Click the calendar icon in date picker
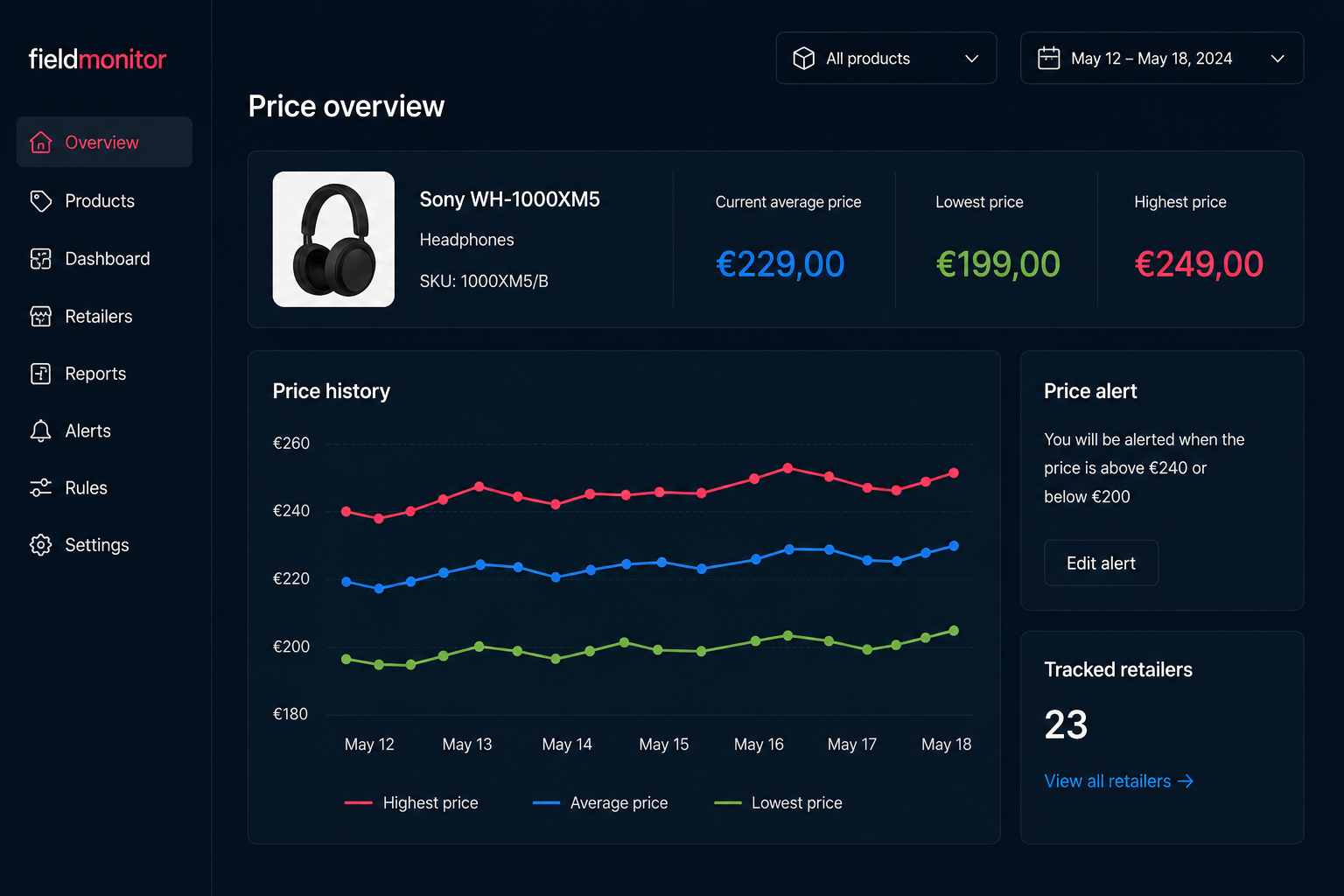1344x896 pixels. [x=1048, y=58]
